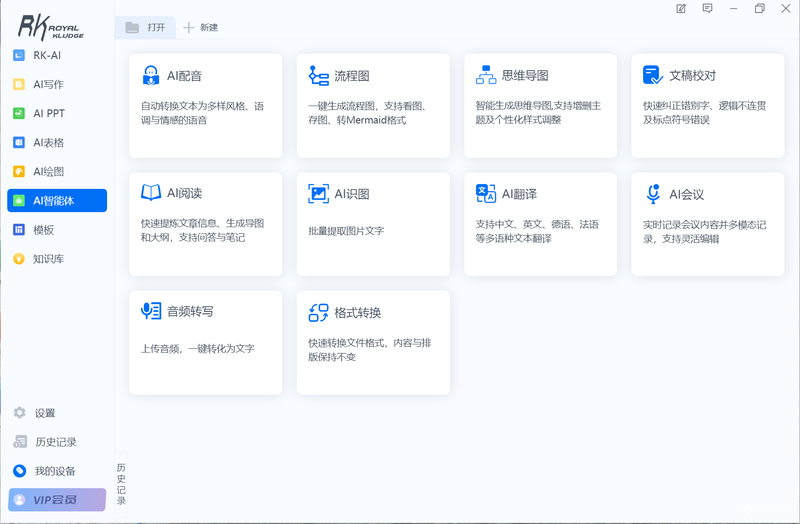The width and height of the screenshot is (800, 524).
Task: Click the RK-AI sidebar icon
Action: (19, 55)
